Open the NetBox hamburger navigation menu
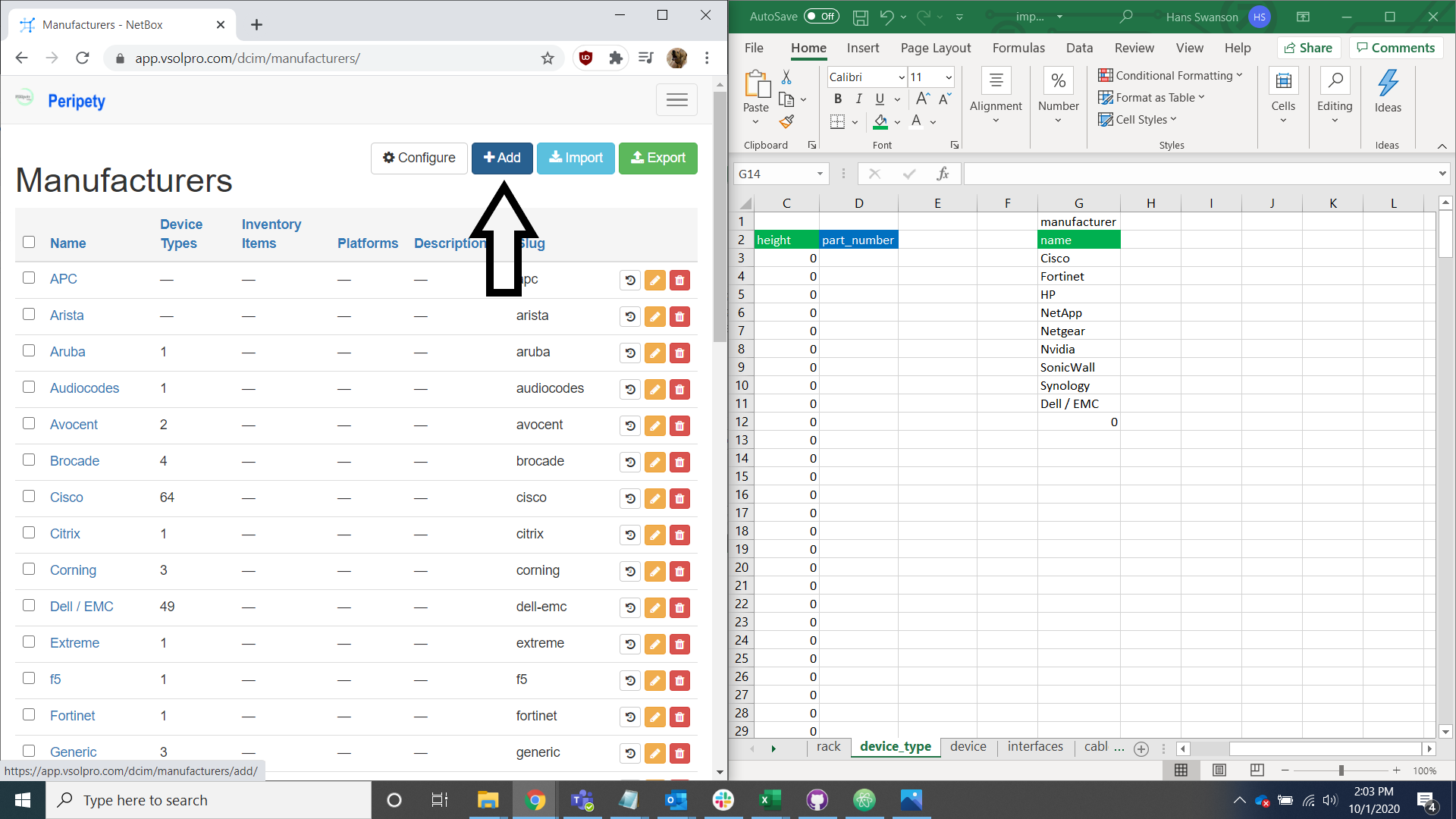Screen dimensions: 1456x819 coord(676,100)
